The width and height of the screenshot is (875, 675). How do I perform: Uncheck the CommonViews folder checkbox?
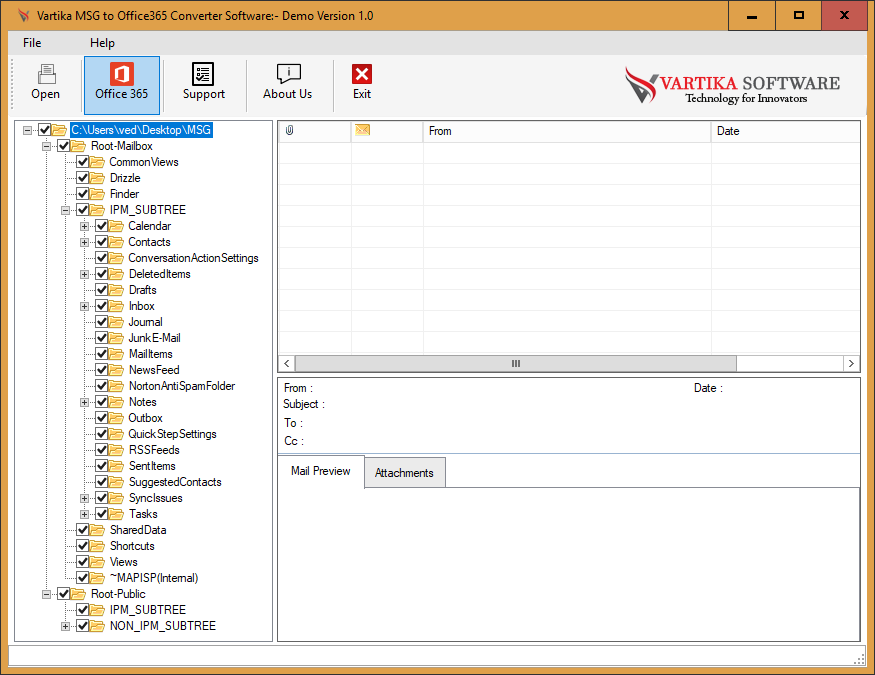click(83, 162)
